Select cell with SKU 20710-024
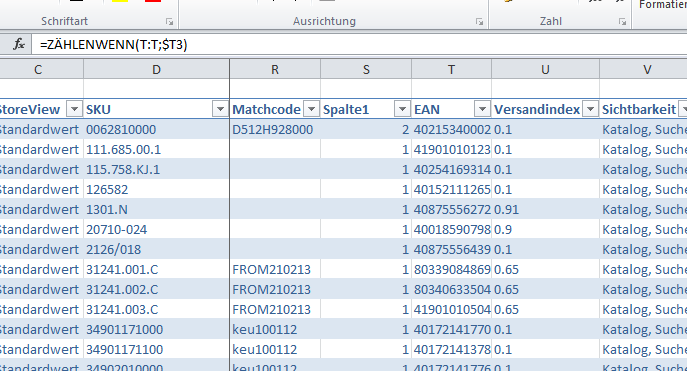The image size is (687, 371). point(156,230)
